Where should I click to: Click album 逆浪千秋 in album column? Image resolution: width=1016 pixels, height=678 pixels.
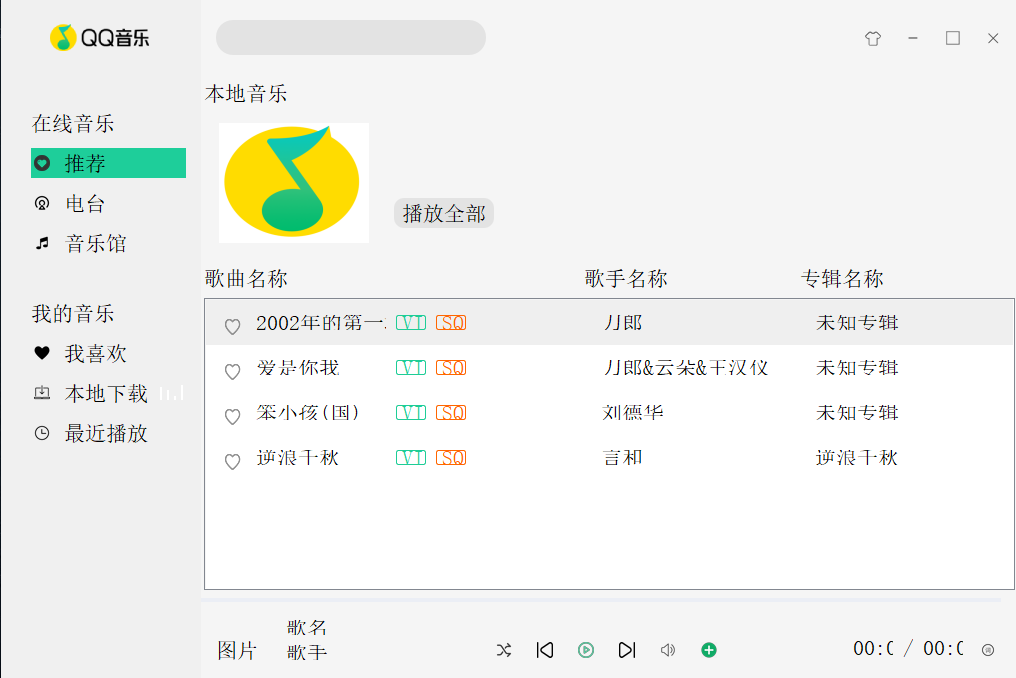(857, 458)
